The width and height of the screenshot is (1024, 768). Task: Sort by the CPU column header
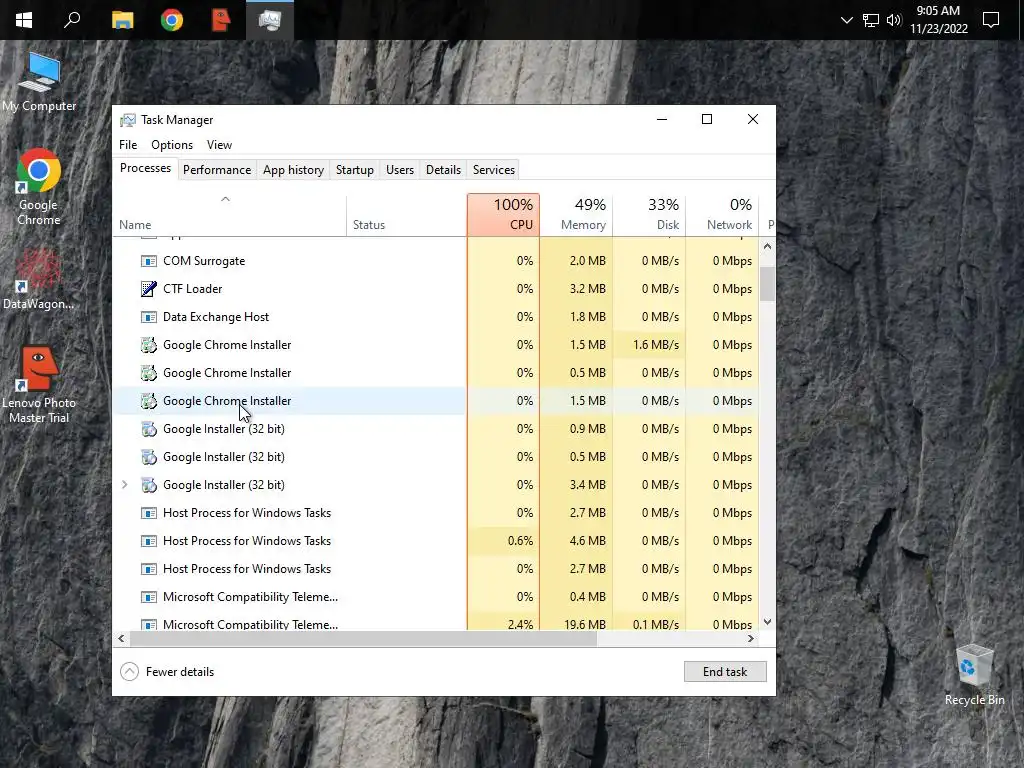504,215
